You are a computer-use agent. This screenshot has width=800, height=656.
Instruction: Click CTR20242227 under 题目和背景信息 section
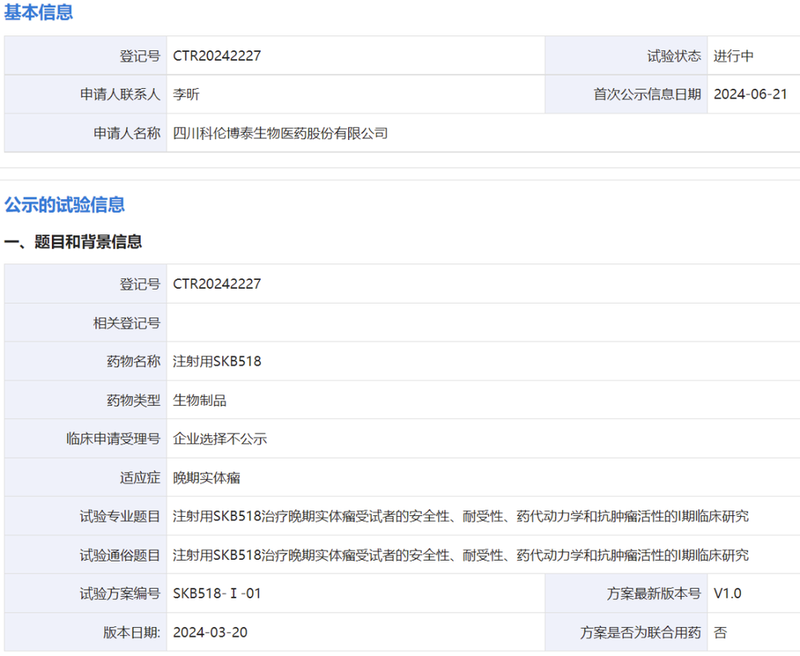pos(216,284)
